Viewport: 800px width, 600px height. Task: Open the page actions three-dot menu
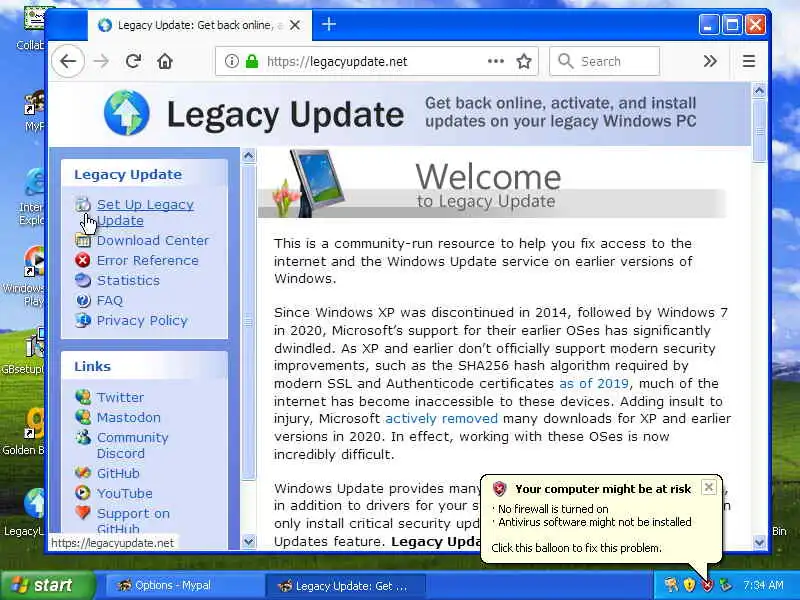[495, 61]
